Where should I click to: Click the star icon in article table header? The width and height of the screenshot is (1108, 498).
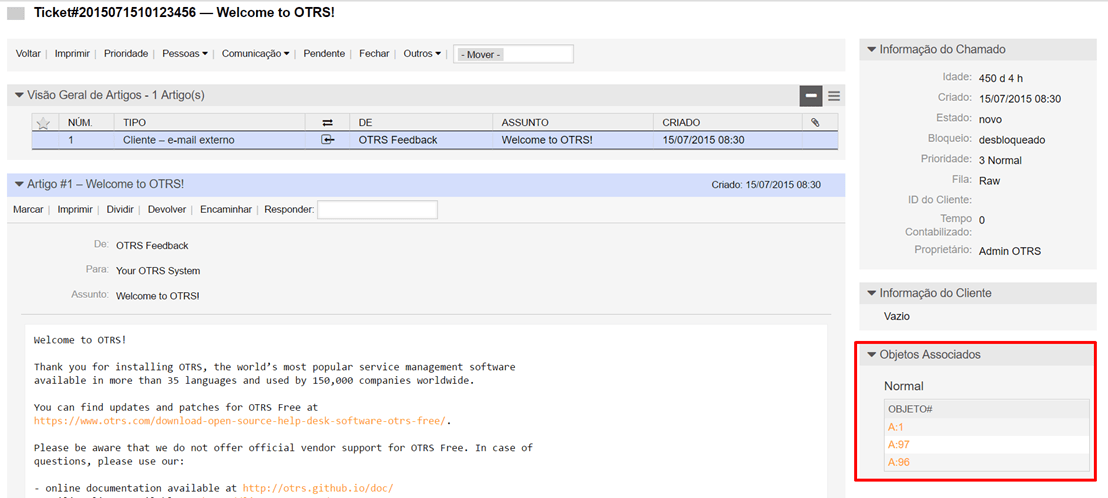(43, 123)
